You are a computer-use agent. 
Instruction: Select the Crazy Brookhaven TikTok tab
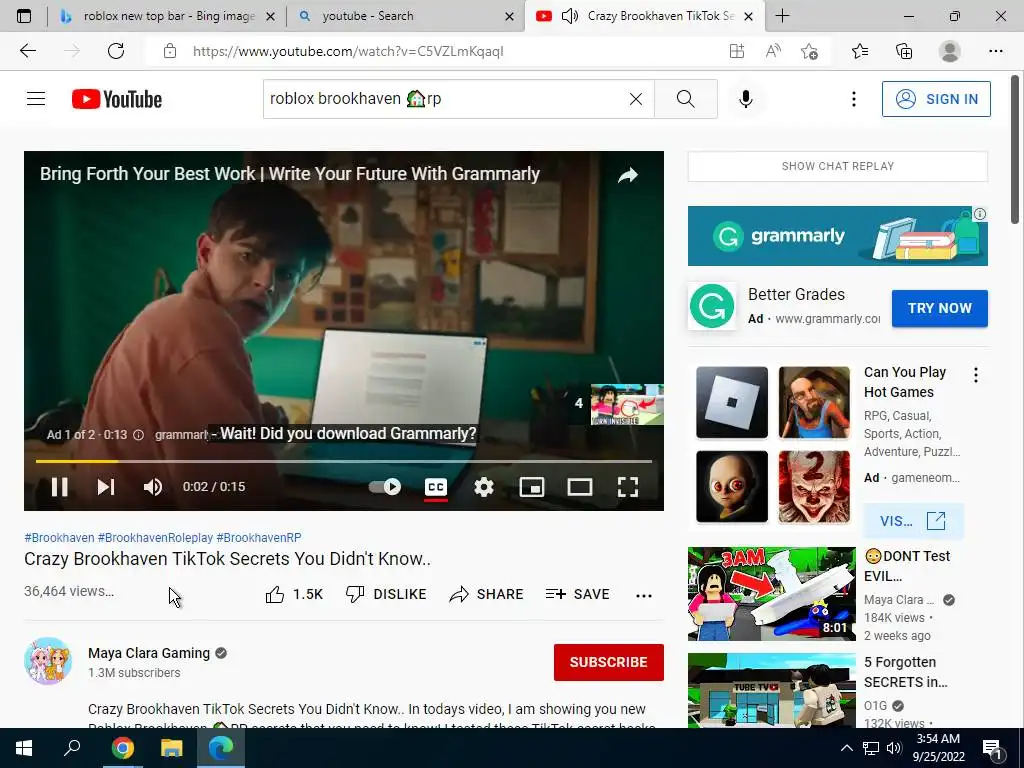(644, 16)
